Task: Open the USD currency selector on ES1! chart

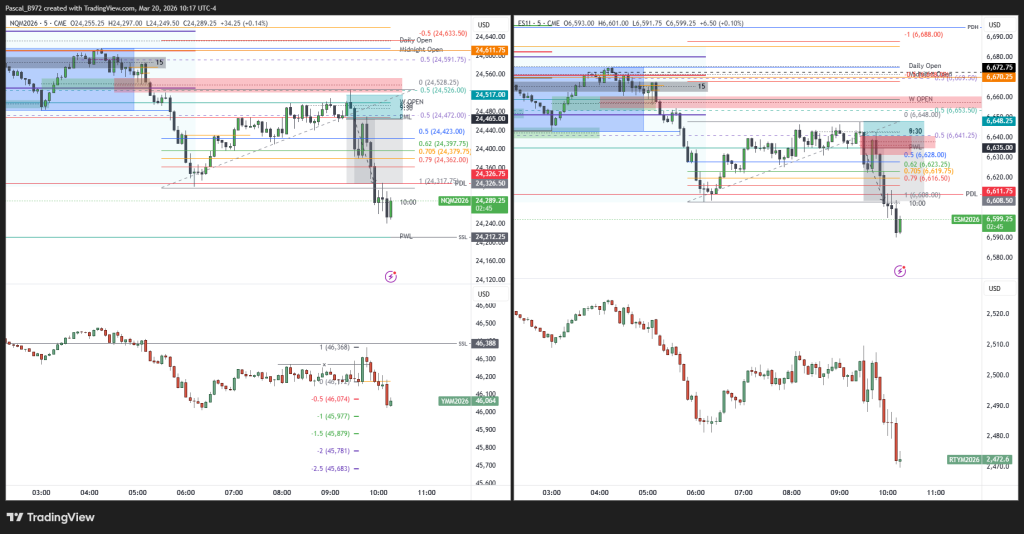Action: click(x=993, y=25)
